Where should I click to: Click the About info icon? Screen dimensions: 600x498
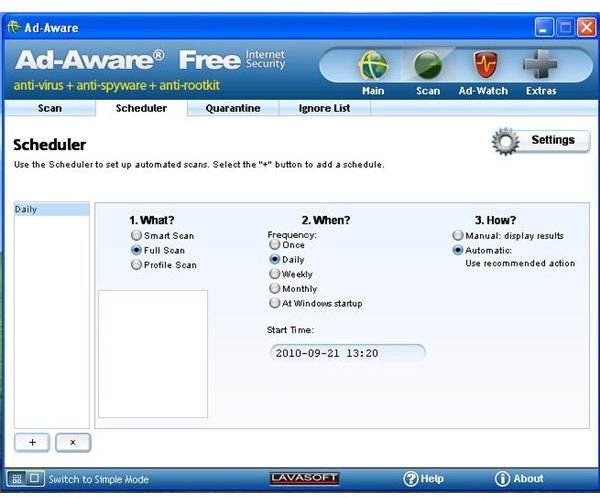[502, 478]
